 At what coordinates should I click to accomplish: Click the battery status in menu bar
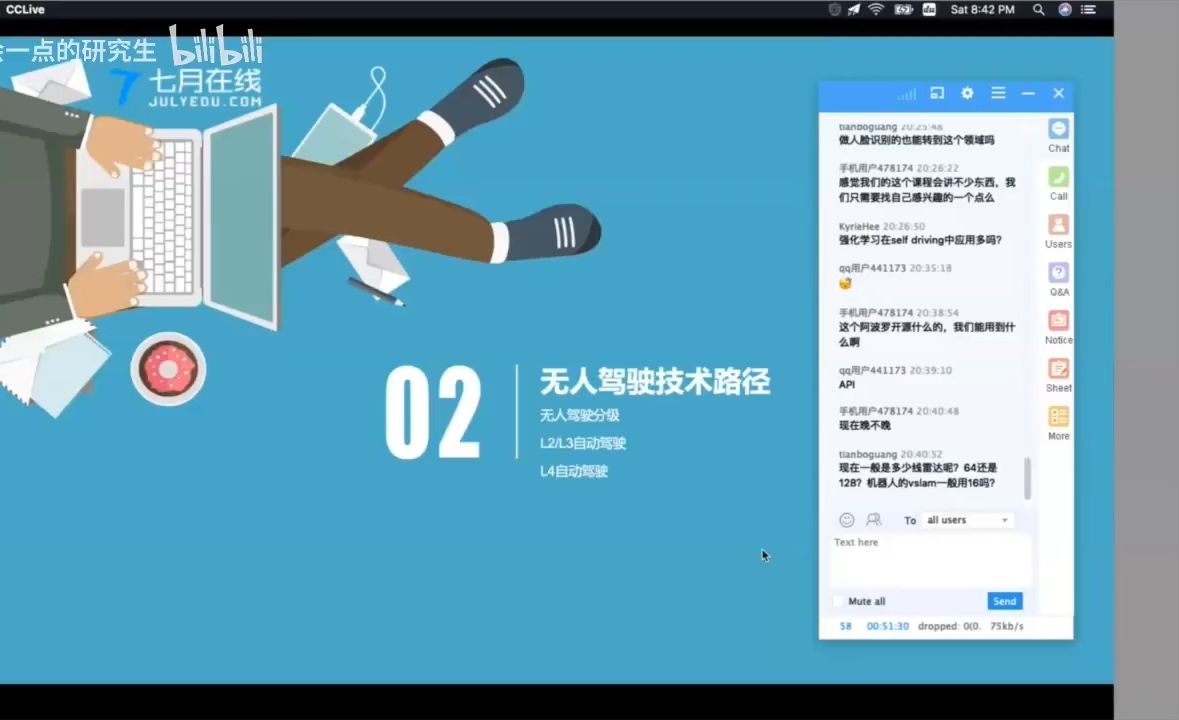point(905,10)
